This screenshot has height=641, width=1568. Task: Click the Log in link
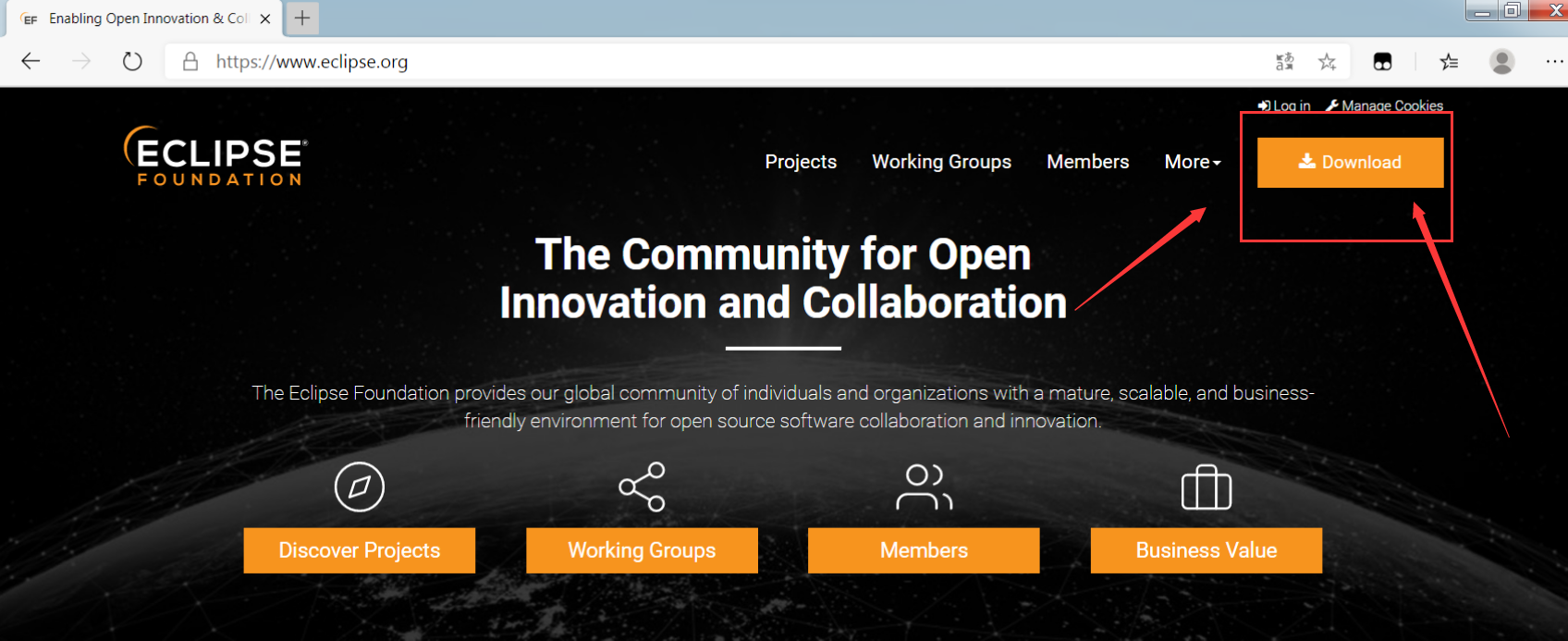[1284, 105]
